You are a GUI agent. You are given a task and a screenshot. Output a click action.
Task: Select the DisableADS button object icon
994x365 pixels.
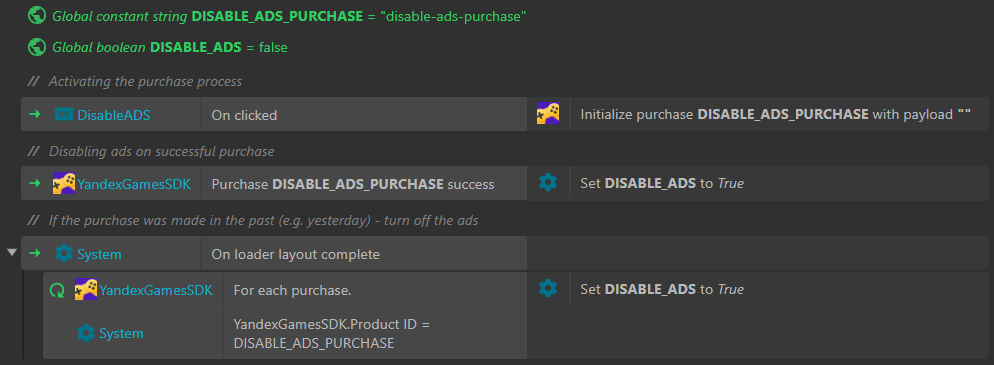tap(64, 115)
